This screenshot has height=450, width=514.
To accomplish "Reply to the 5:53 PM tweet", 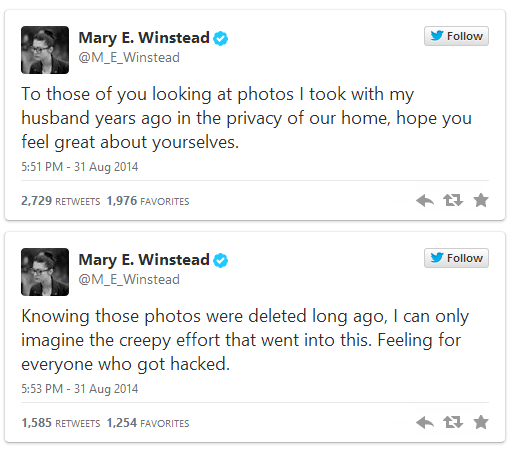I will pyautogui.click(x=425, y=422).
